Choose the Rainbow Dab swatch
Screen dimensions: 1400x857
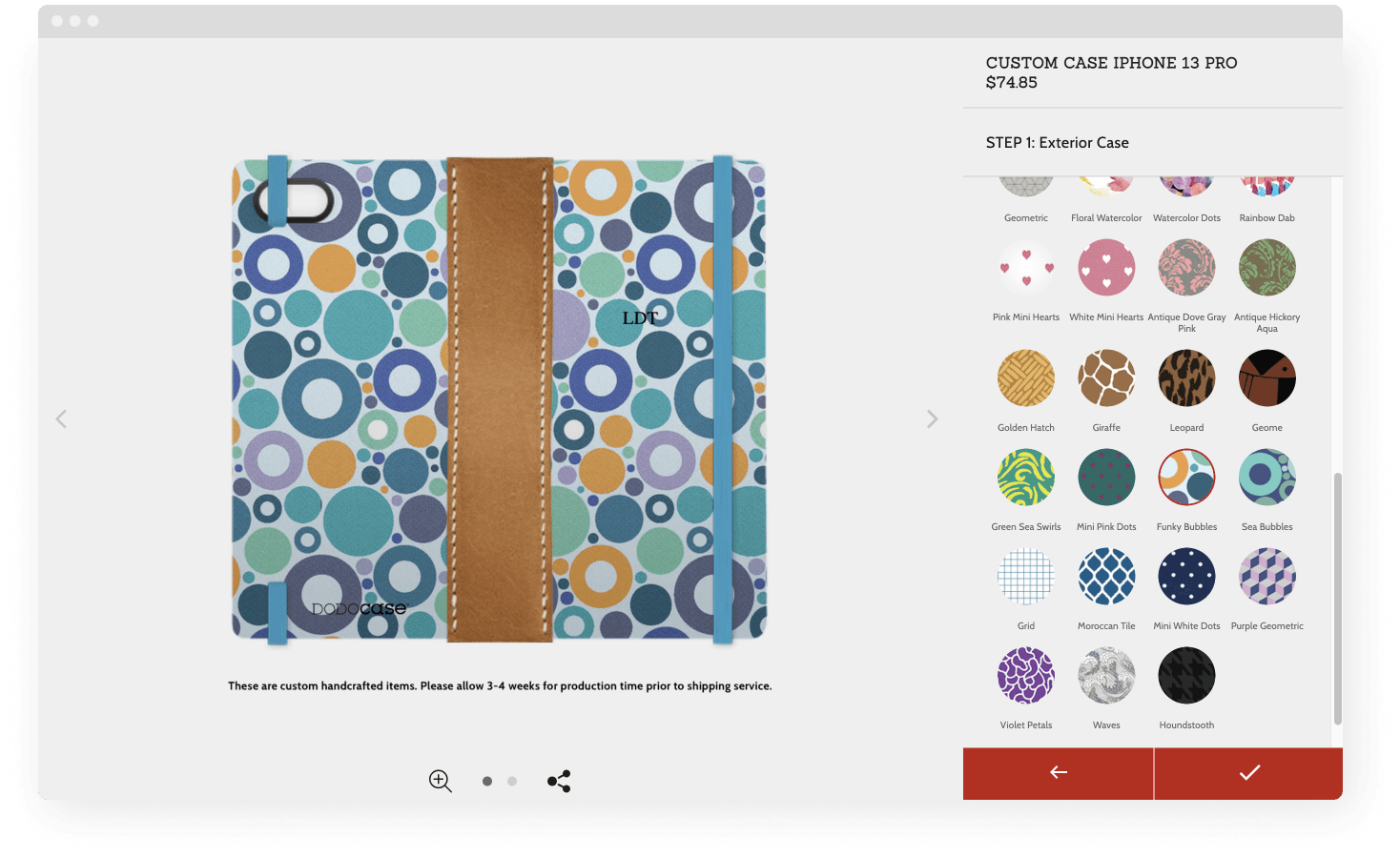pyautogui.click(x=1266, y=187)
